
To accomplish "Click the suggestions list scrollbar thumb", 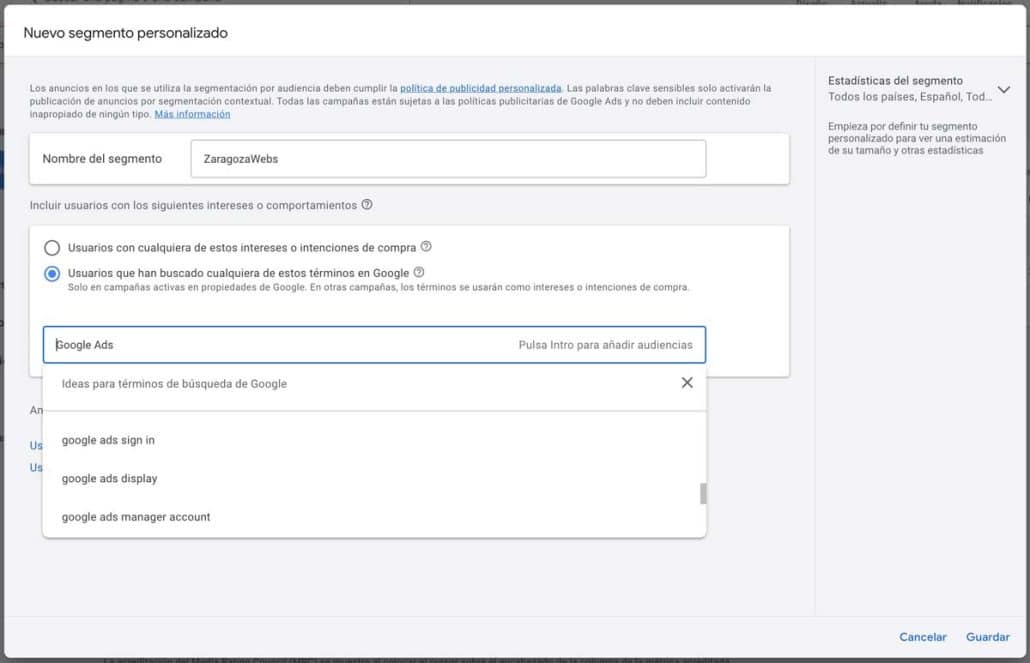I will [x=703, y=493].
